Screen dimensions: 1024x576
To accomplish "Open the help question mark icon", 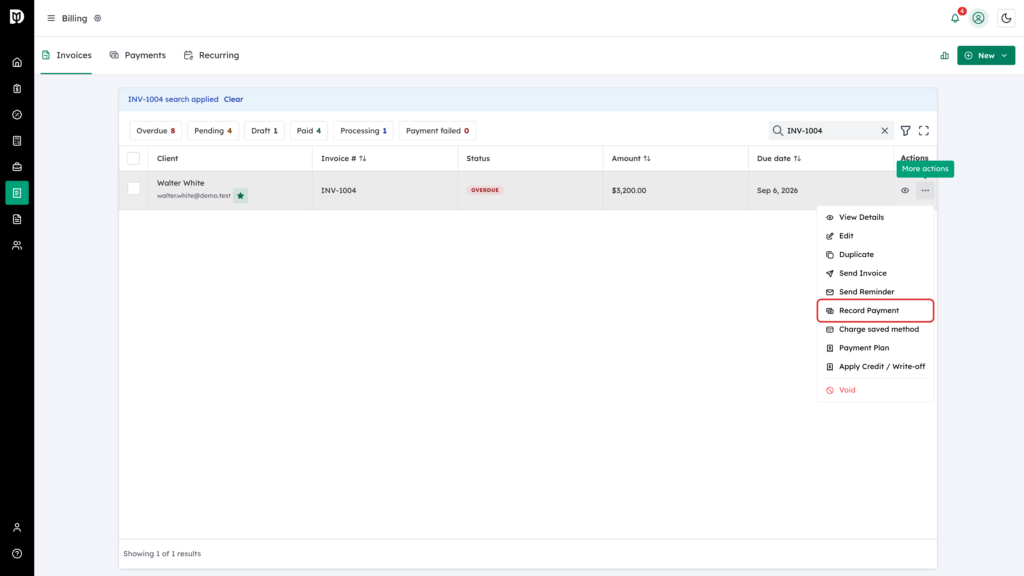I will 17,554.
